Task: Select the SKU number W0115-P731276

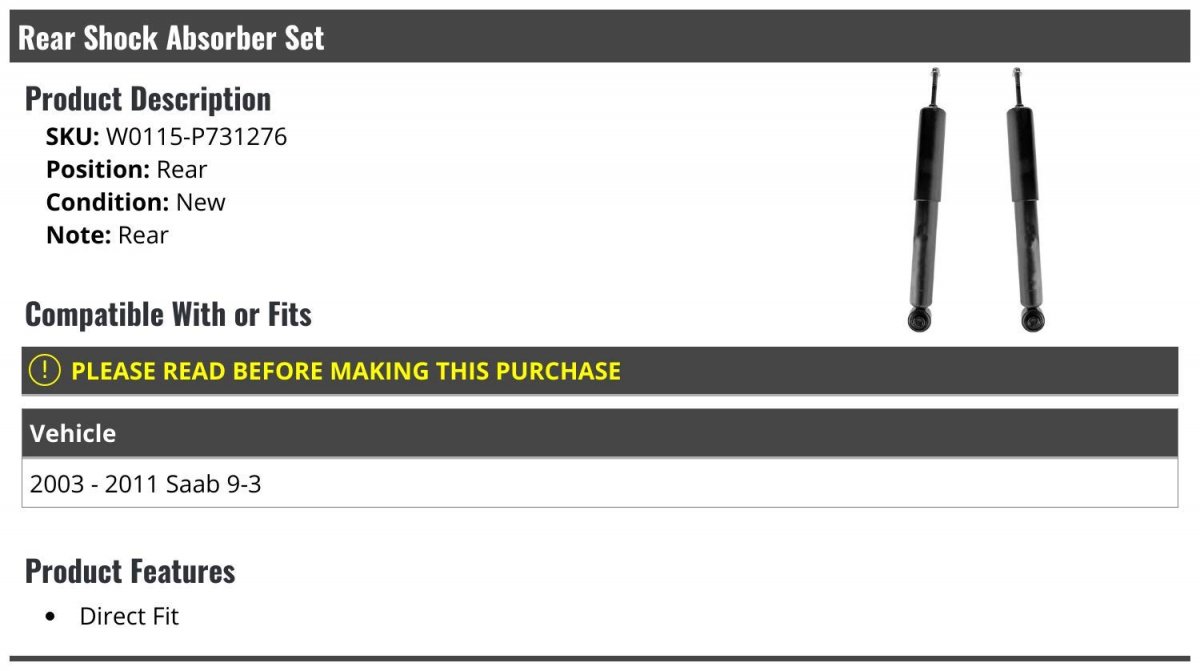Action: click(196, 137)
